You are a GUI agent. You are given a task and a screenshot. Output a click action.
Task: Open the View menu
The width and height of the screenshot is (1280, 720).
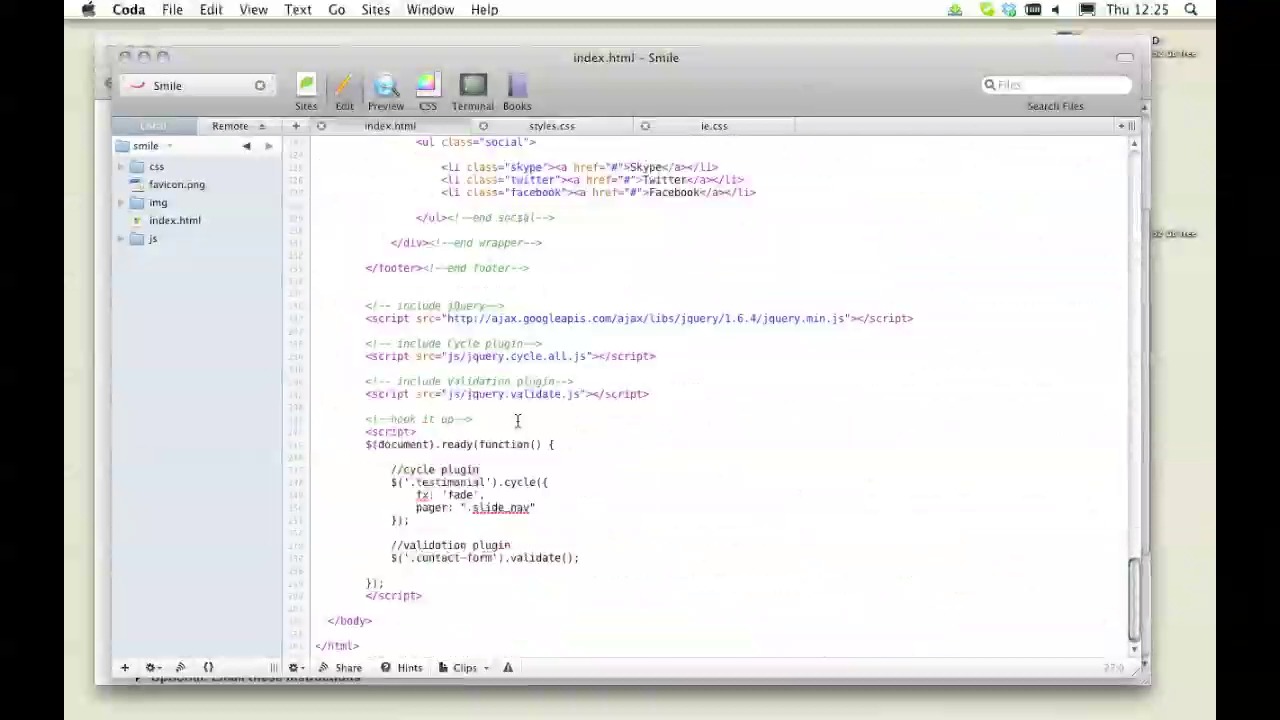coord(253,10)
